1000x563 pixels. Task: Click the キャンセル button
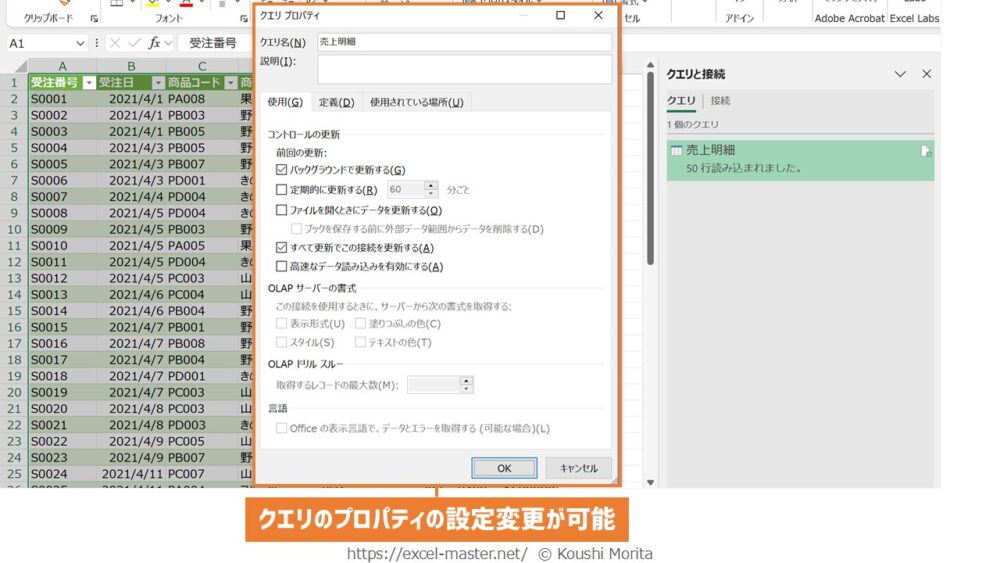[578, 468]
